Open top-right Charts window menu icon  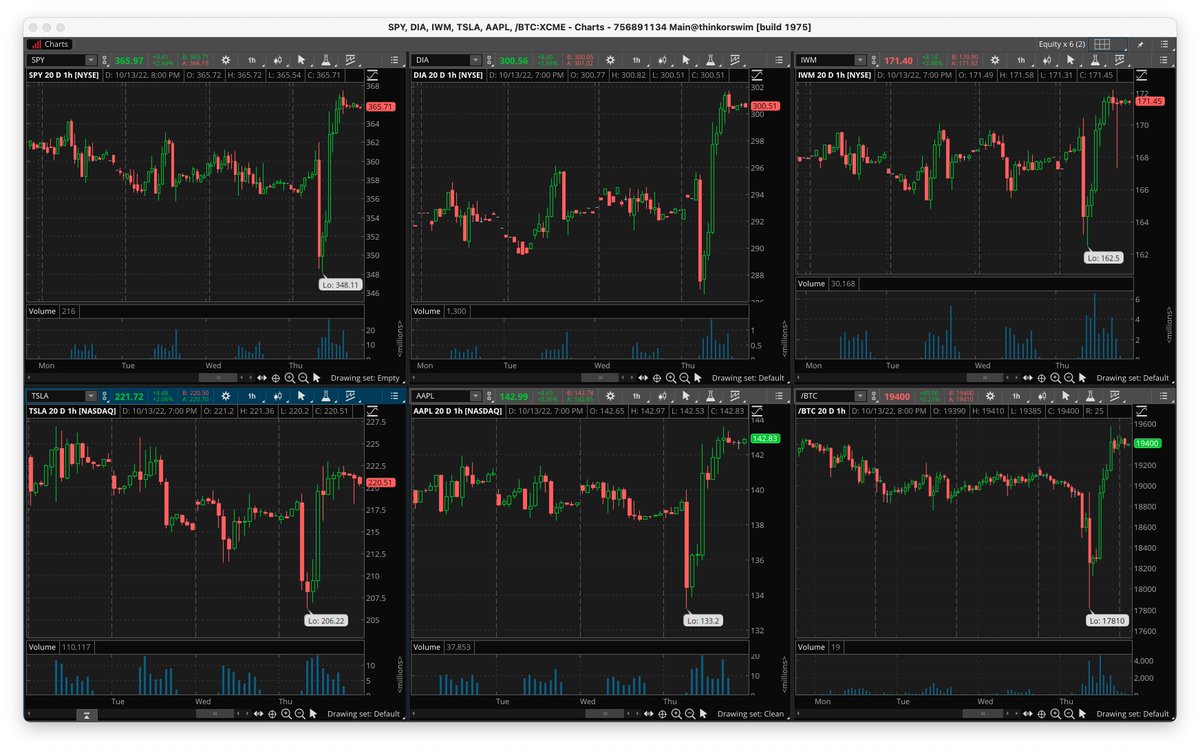[x=1164, y=45]
